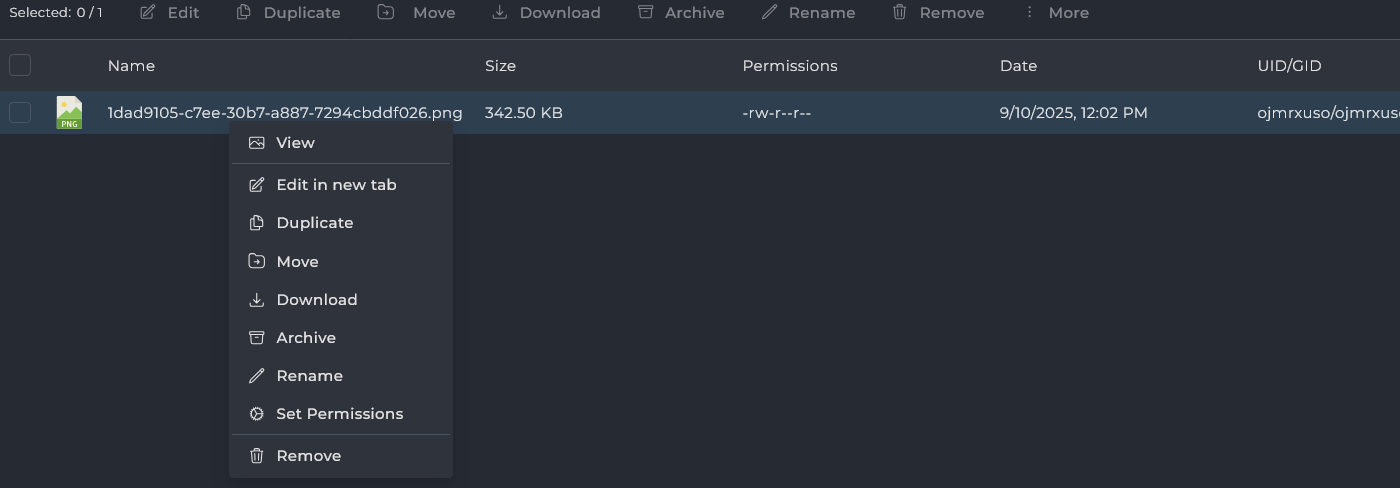Click the Remove button in top toolbar
1400x488 pixels.
pyautogui.click(x=938, y=13)
